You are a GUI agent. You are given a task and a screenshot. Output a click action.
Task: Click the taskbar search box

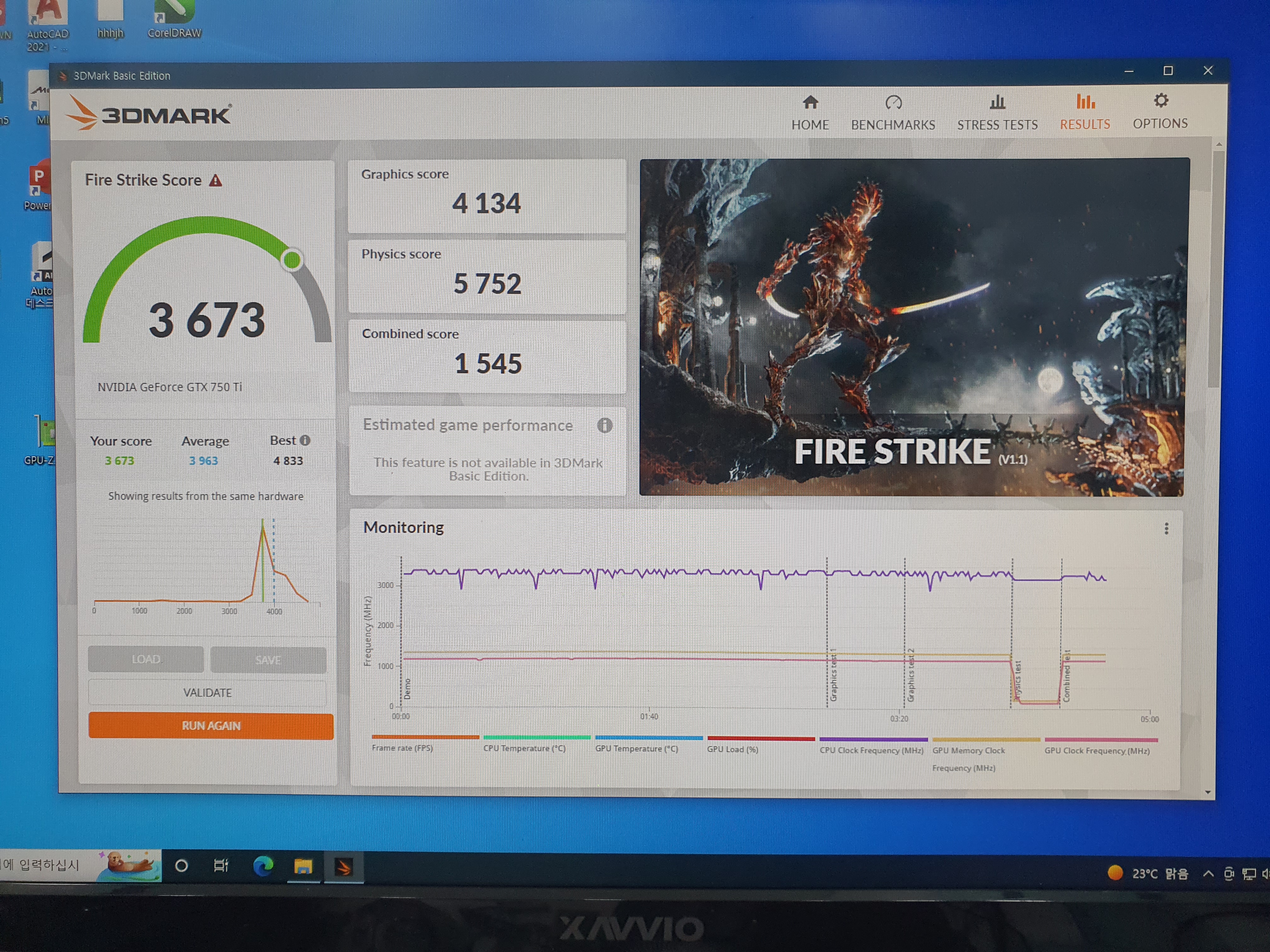(80, 865)
